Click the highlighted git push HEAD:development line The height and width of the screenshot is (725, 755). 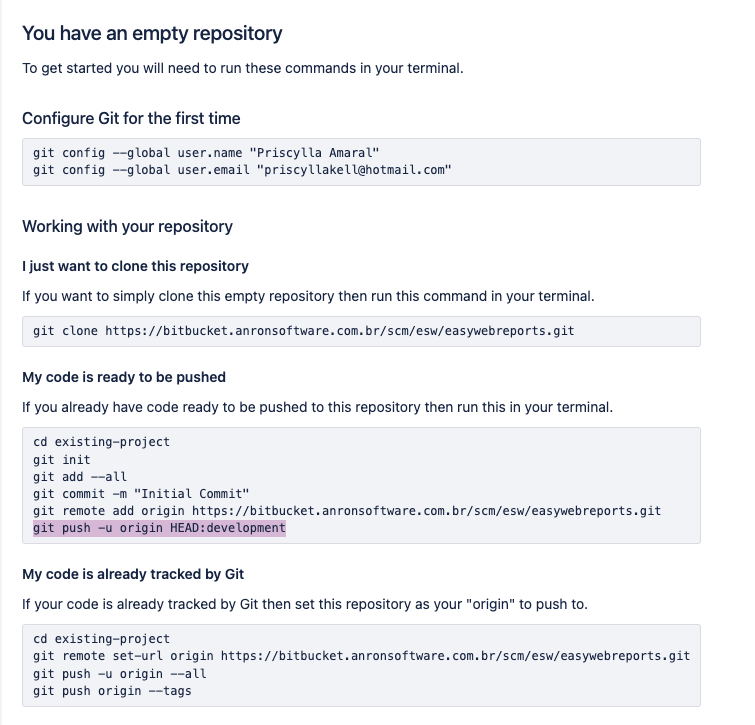[159, 528]
